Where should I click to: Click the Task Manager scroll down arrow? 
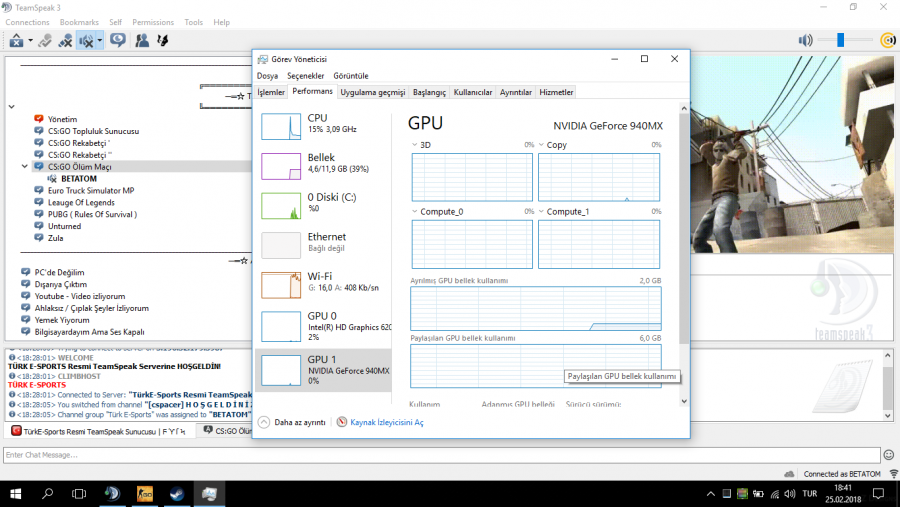click(x=684, y=401)
